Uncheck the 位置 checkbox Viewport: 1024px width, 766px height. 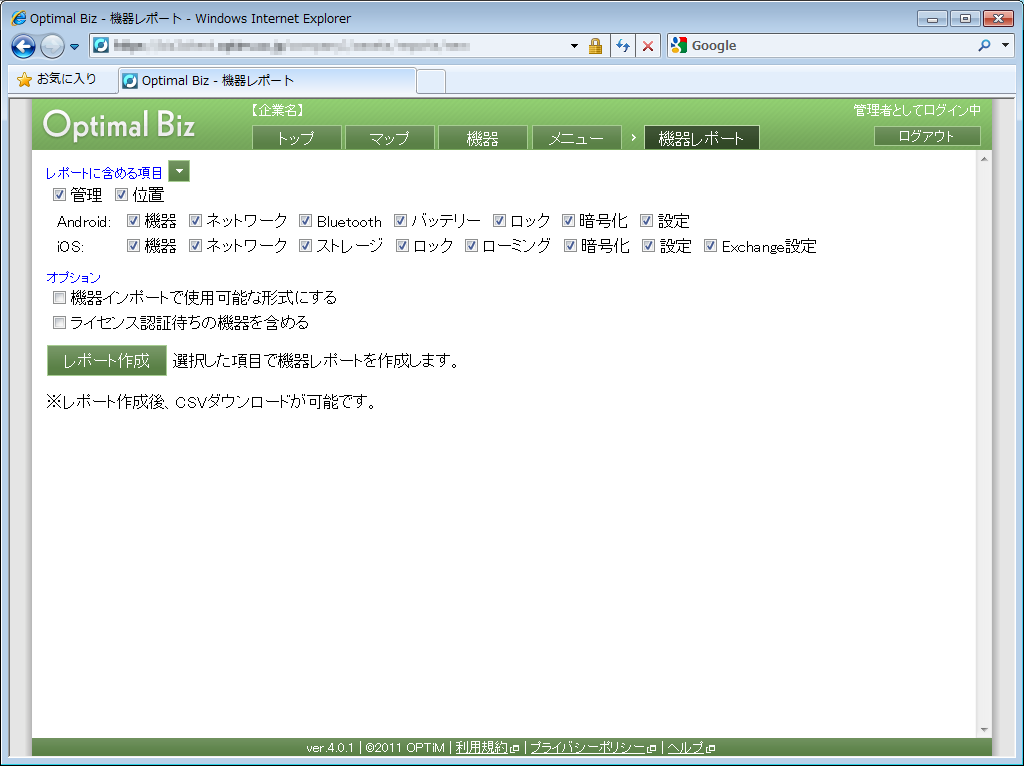point(121,195)
